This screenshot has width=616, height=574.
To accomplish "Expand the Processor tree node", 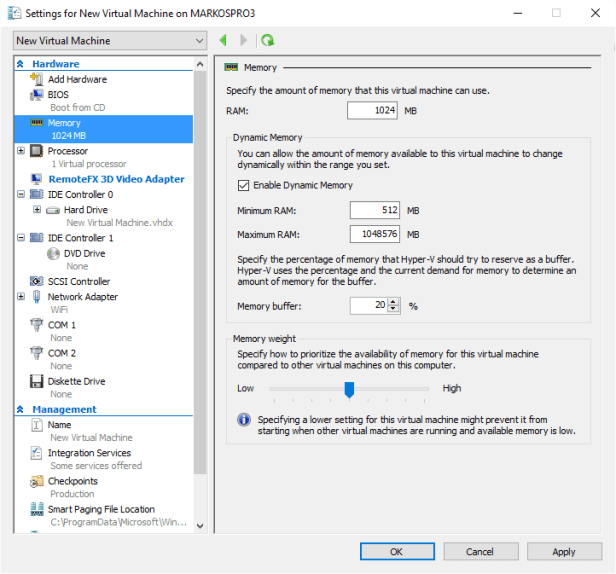I will click(x=22, y=151).
